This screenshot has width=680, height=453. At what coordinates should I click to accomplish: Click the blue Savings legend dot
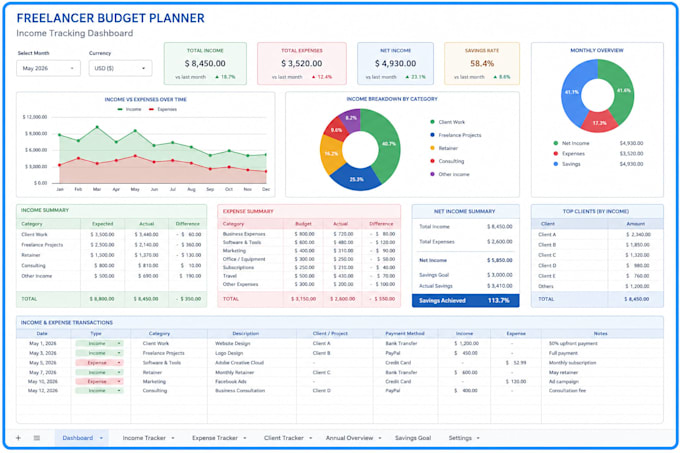tap(556, 164)
